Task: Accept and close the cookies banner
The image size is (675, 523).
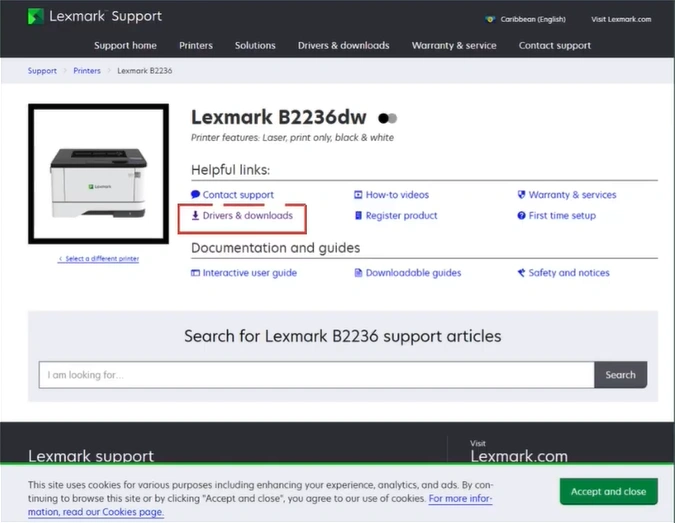Action: click(x=608, y=491)
